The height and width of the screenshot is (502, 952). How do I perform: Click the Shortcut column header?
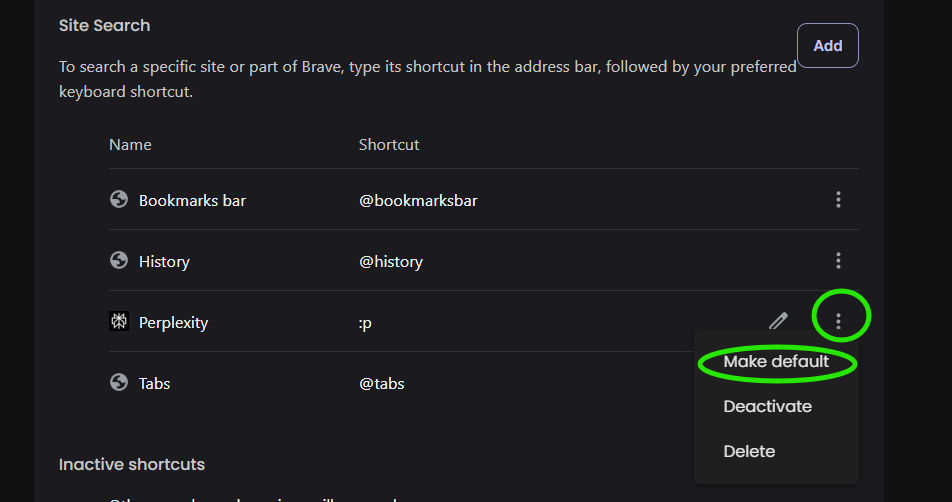pos(389,145)
